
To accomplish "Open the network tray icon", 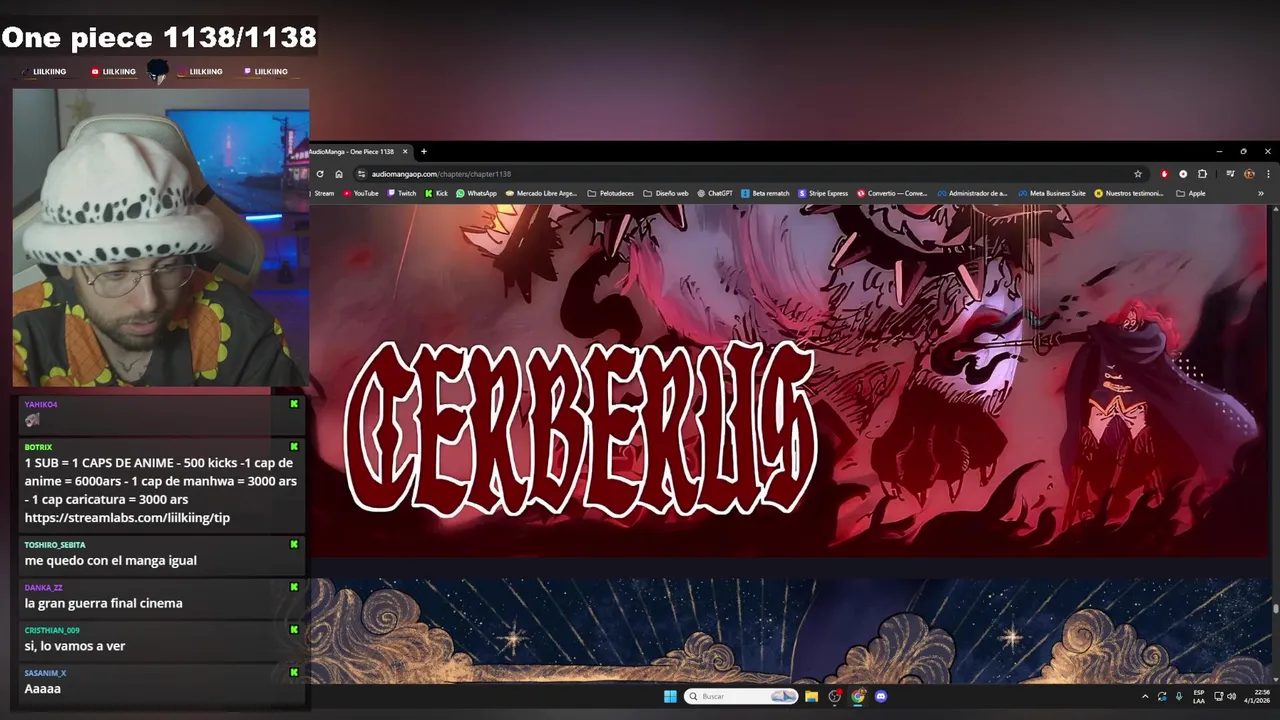I will coord(1219,696).
